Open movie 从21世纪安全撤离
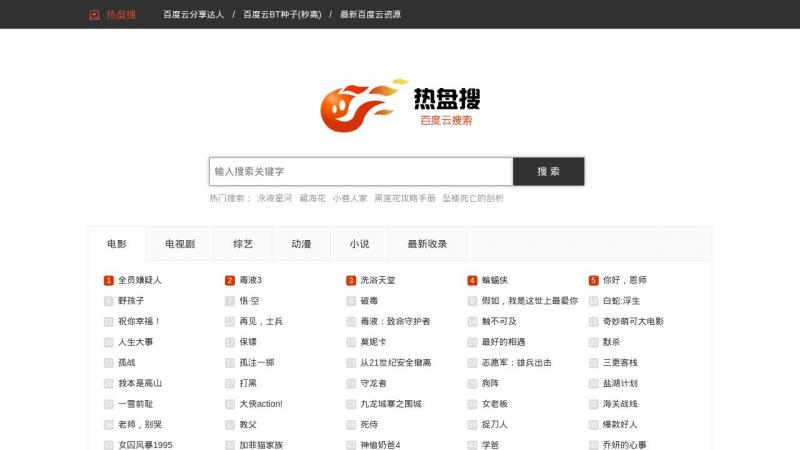This screenshot has width=800, height=450. tap(396, 362)
